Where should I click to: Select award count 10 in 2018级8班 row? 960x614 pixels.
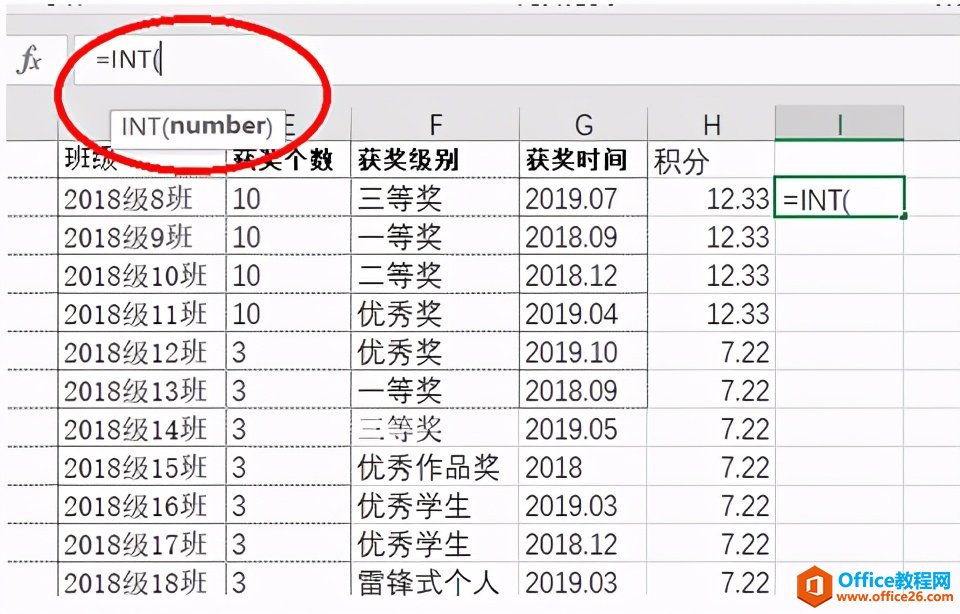(x=288, y=198)
